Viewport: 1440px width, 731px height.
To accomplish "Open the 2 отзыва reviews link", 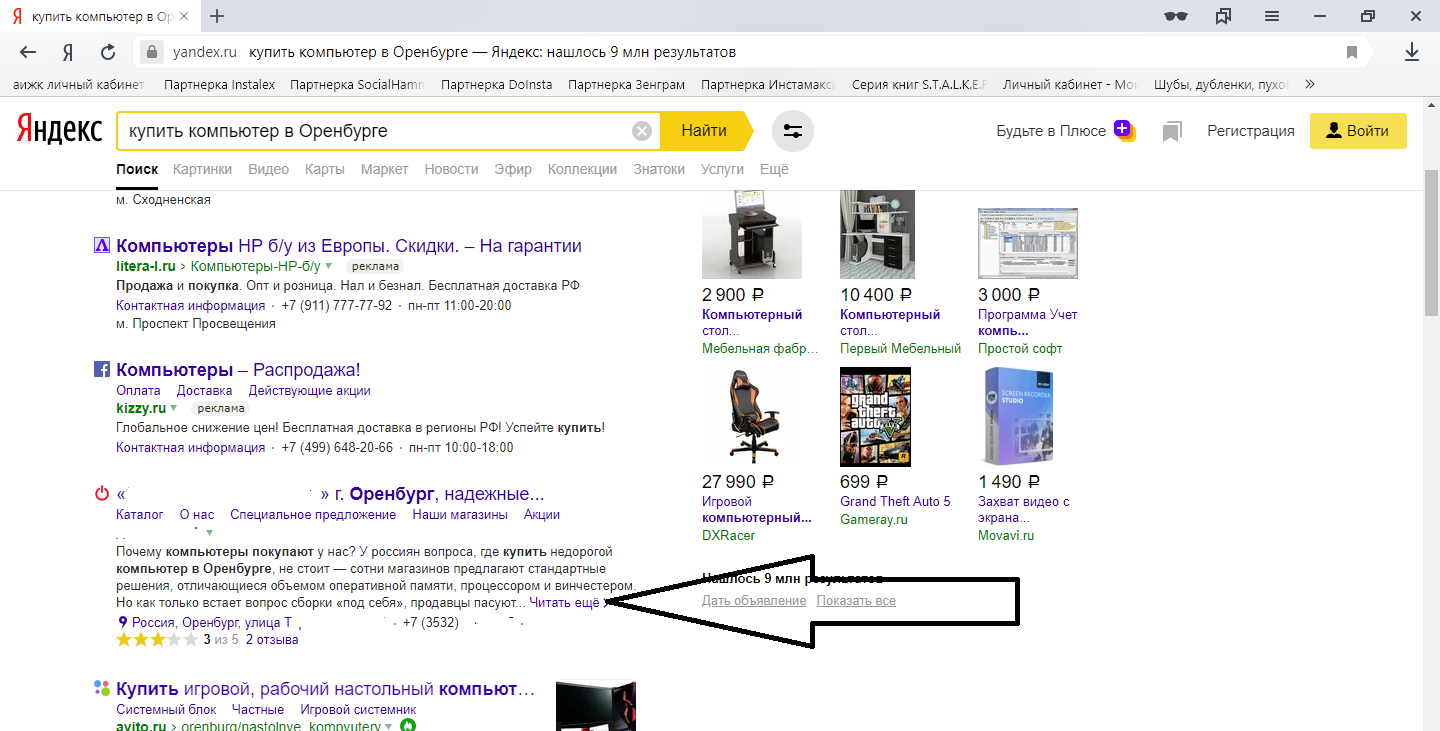I will [x=272, y=640].
